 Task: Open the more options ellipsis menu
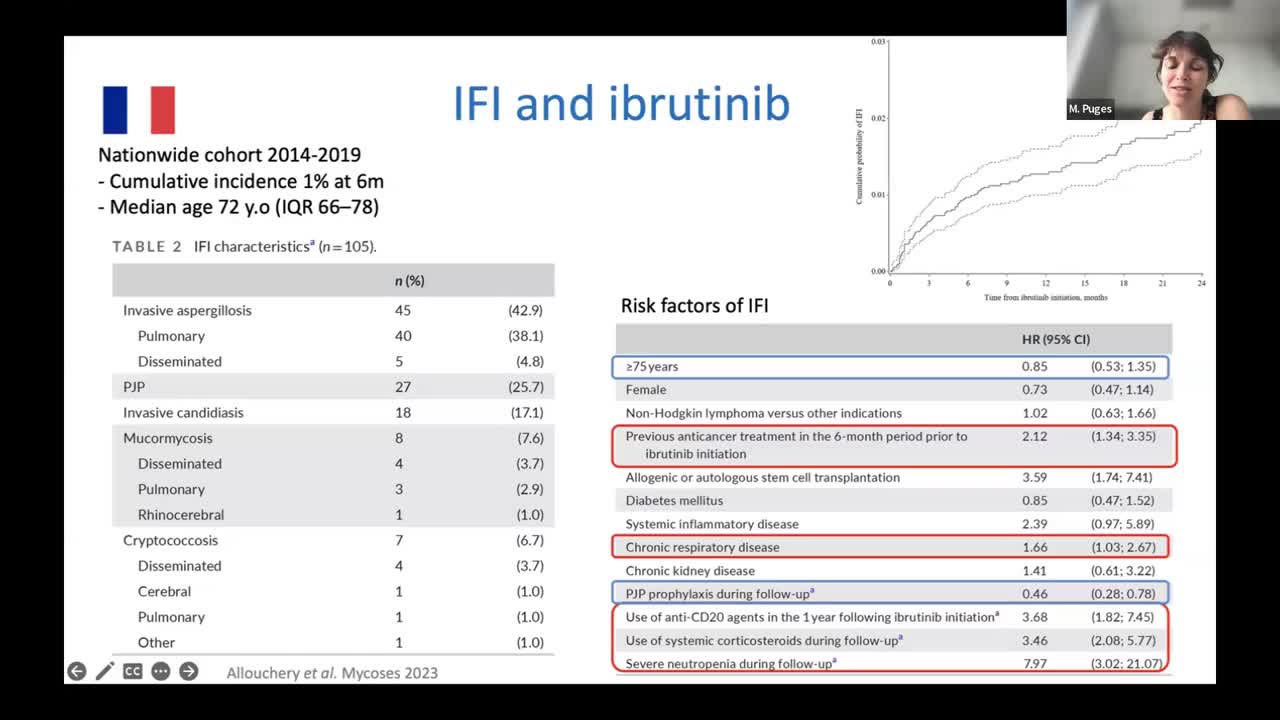tap(161, 672)
